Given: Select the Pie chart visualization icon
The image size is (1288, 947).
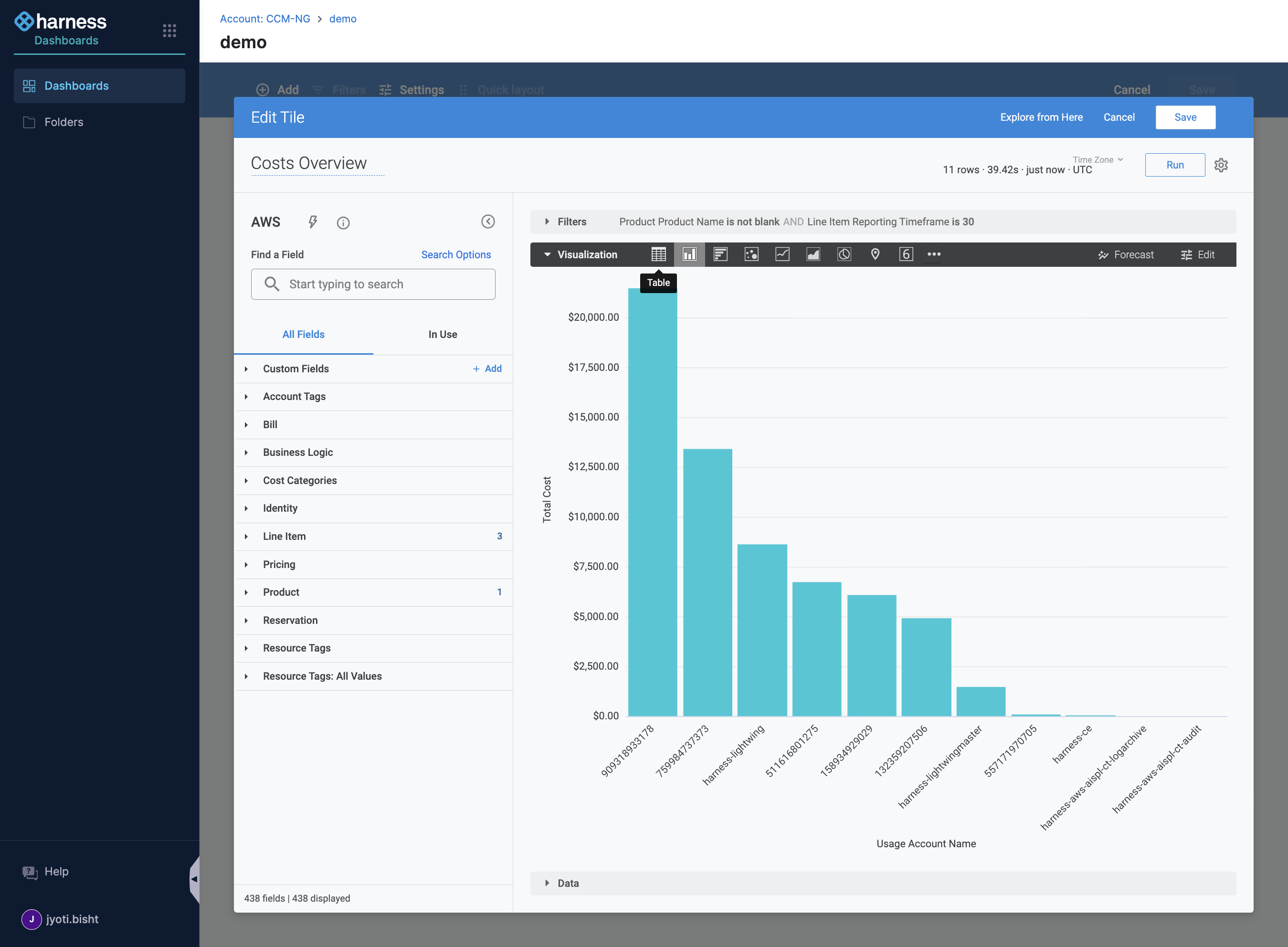Looking at the screenshot, I should (844, 254).
